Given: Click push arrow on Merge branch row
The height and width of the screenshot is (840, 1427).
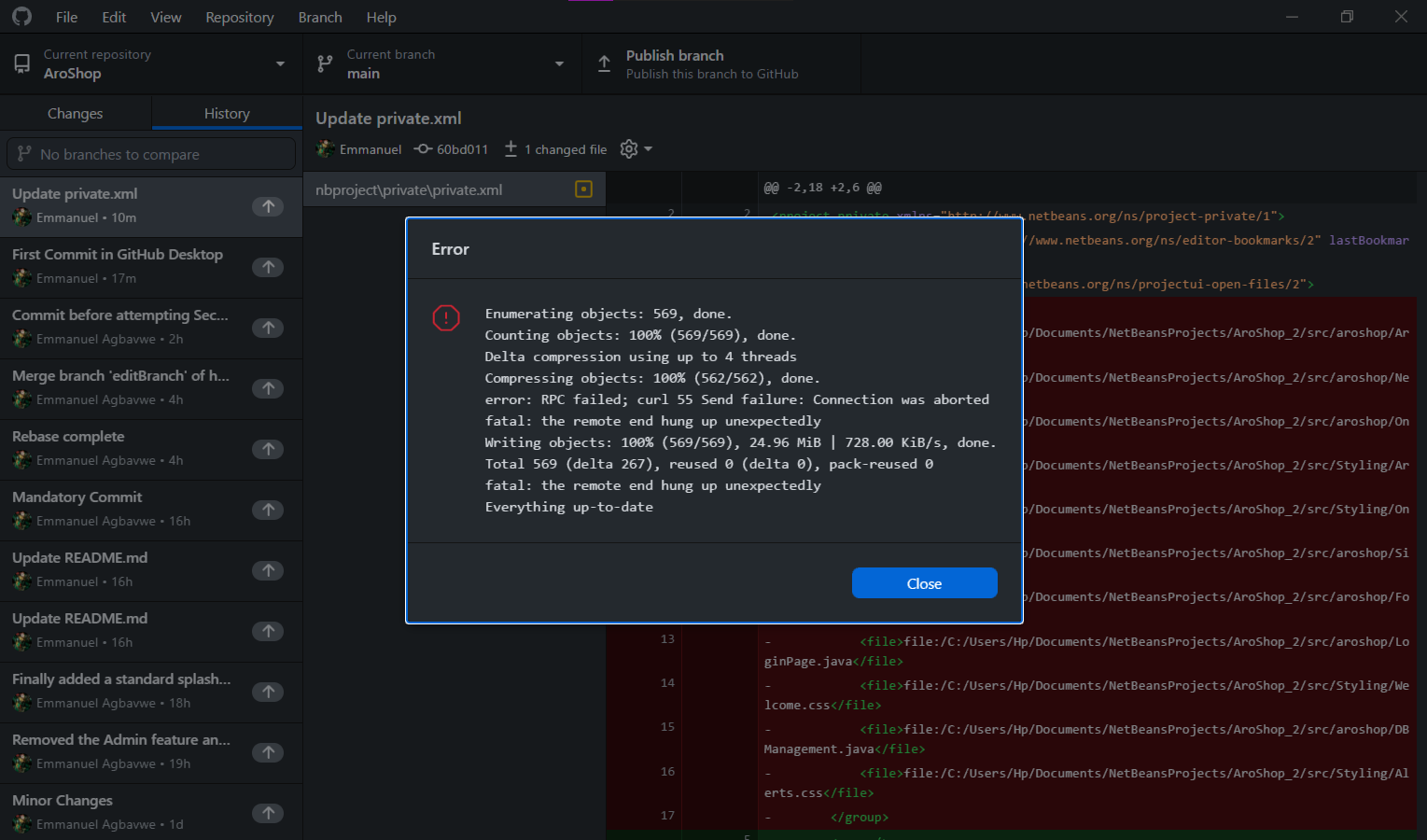Looking at the screenshot, I should point(268,388).
